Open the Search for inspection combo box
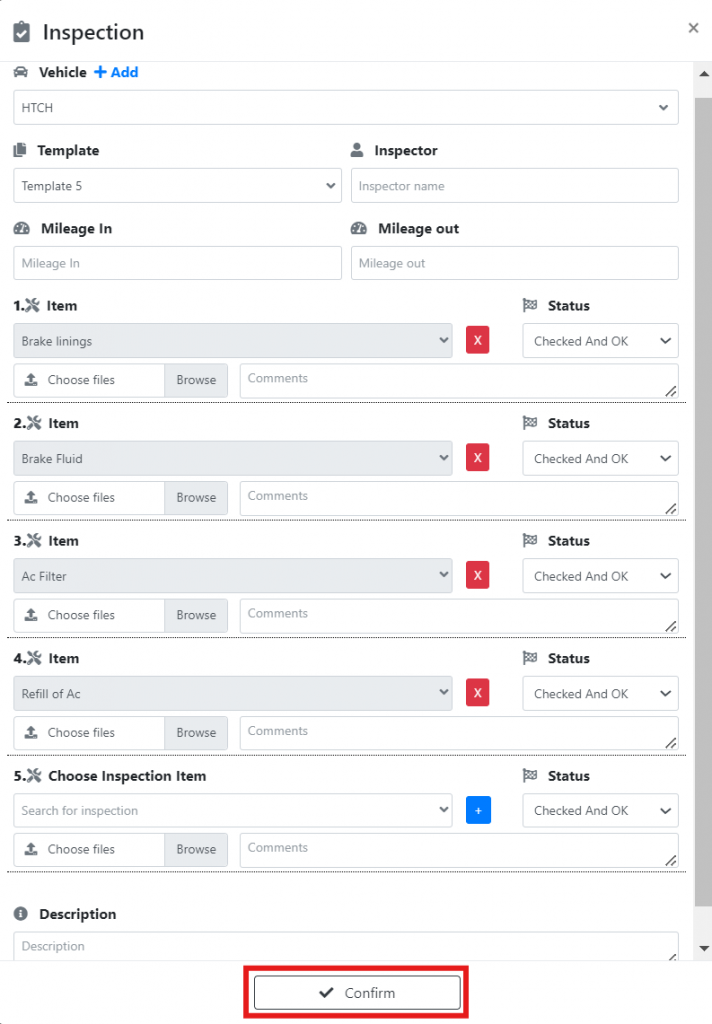 [233, 810]
